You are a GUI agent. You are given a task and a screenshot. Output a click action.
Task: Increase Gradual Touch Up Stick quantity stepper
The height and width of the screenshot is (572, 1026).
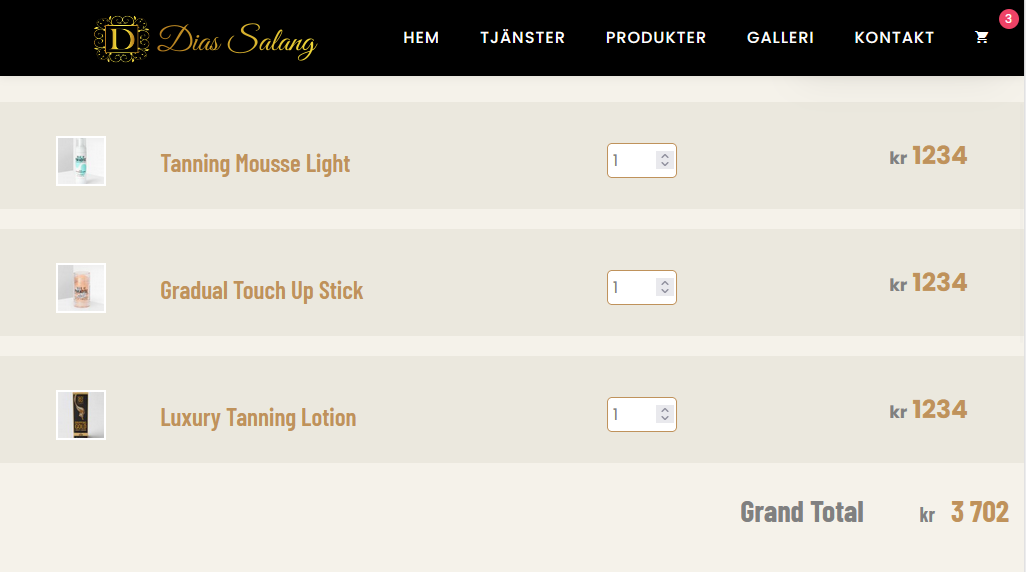665,283
